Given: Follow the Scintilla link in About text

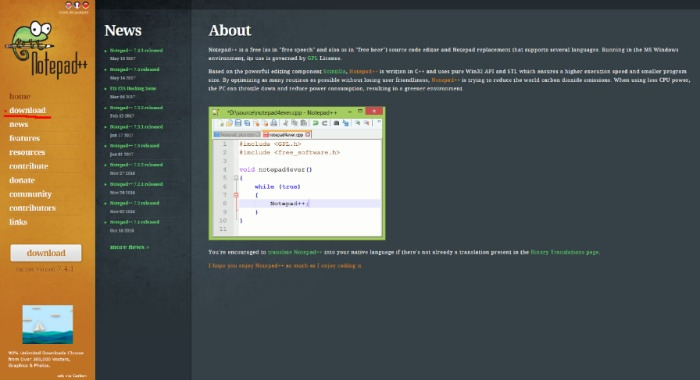Looking at the screenshot, I should (x=334, y=71).
